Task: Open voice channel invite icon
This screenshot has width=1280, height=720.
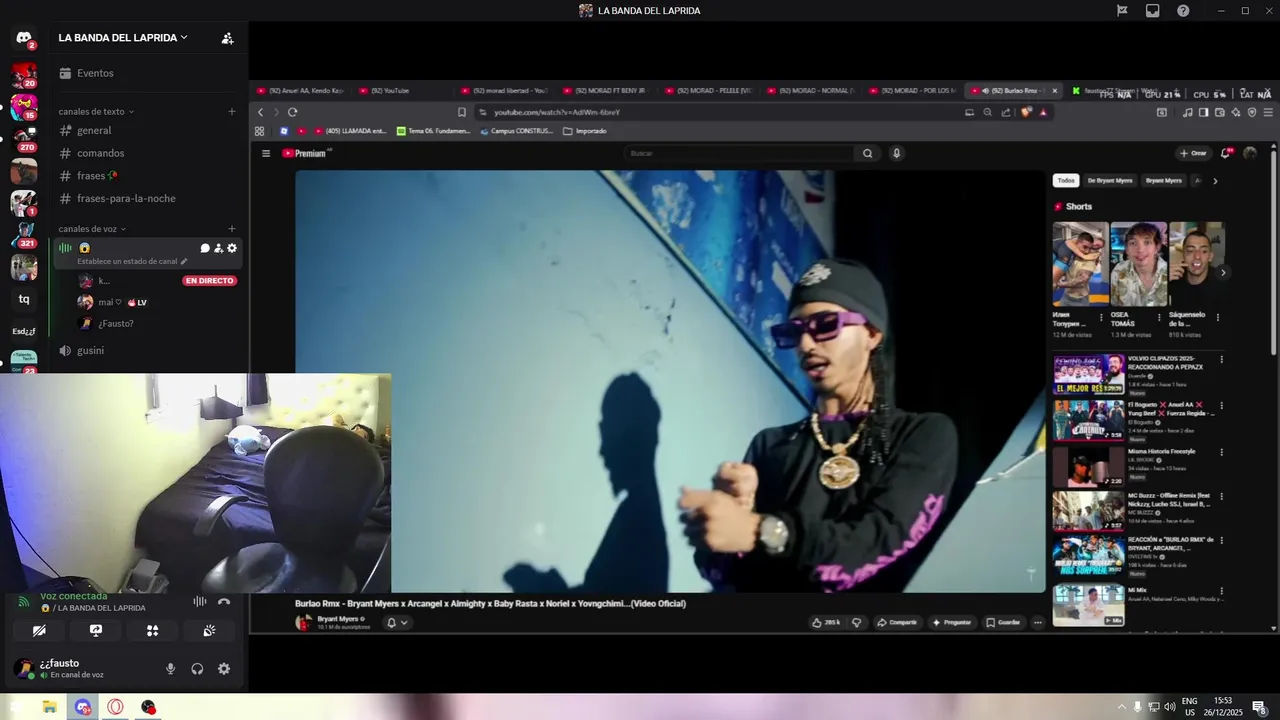Action: (219, 248)
